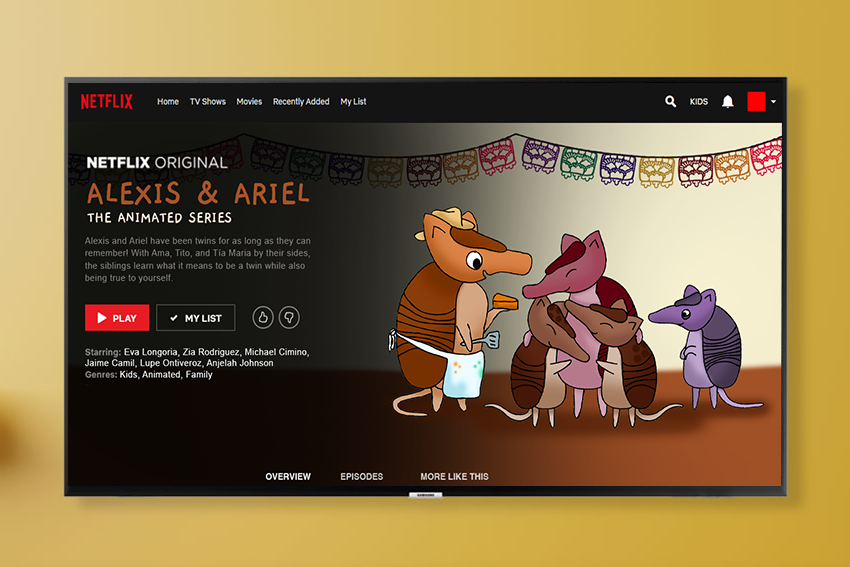This screenshot has height=567, width=850.
Task: Select the Family genre link
Action: 199,375
